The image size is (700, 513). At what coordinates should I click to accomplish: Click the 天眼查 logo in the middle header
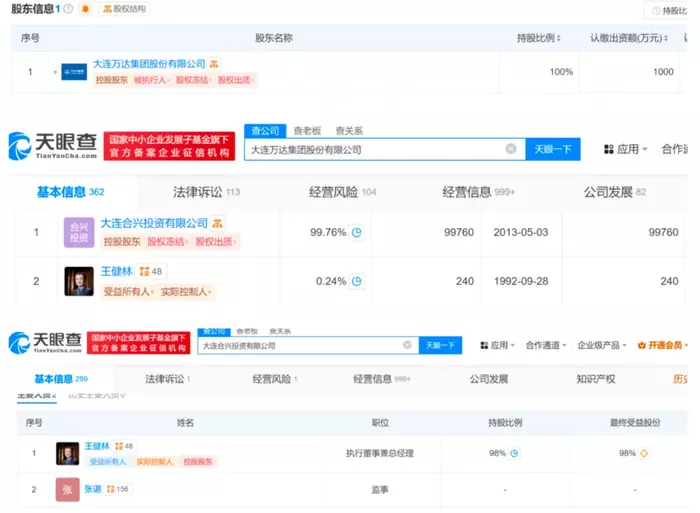52,147
